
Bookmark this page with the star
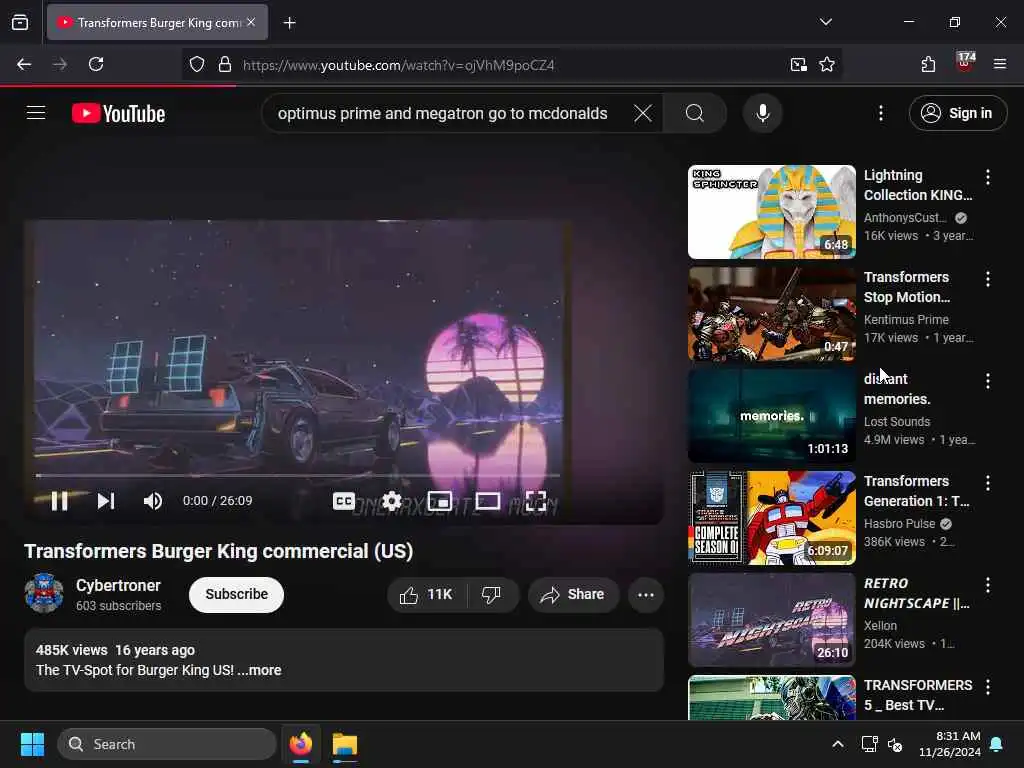click(827, 65)
